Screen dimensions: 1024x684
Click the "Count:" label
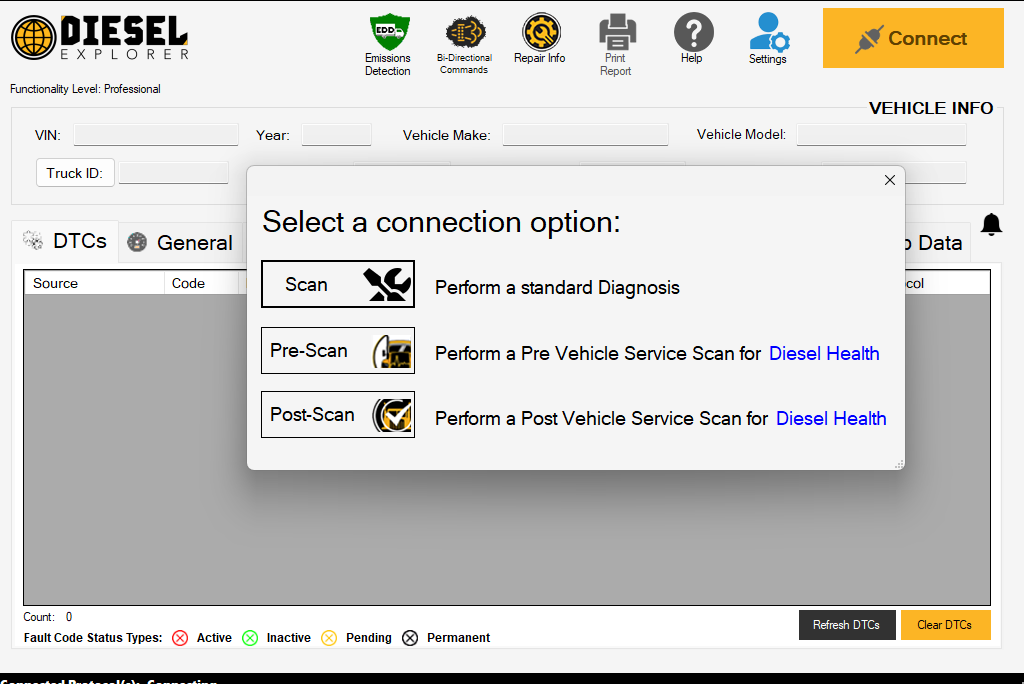click(39, 617)
